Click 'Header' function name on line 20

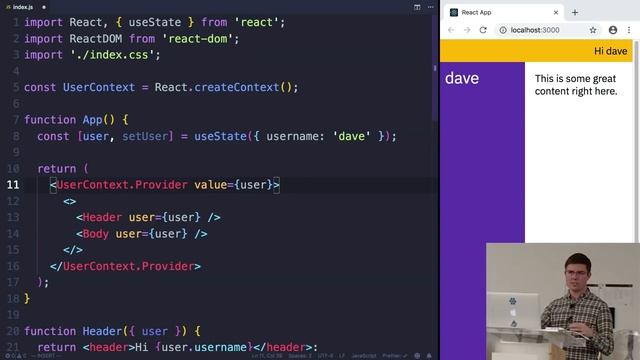tap(102, 331)
